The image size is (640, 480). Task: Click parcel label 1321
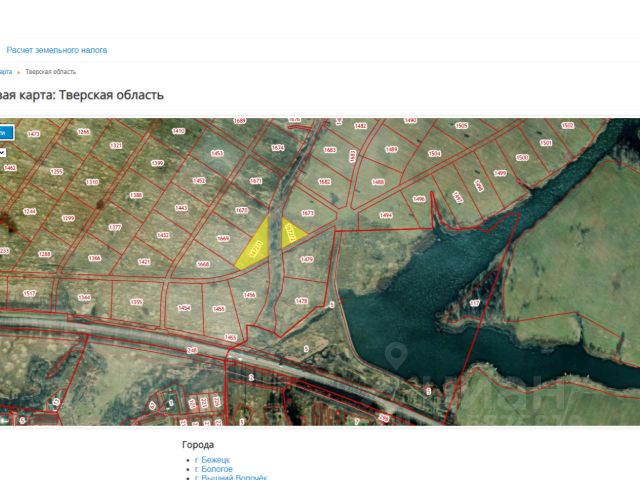click(x=116, y=146)
